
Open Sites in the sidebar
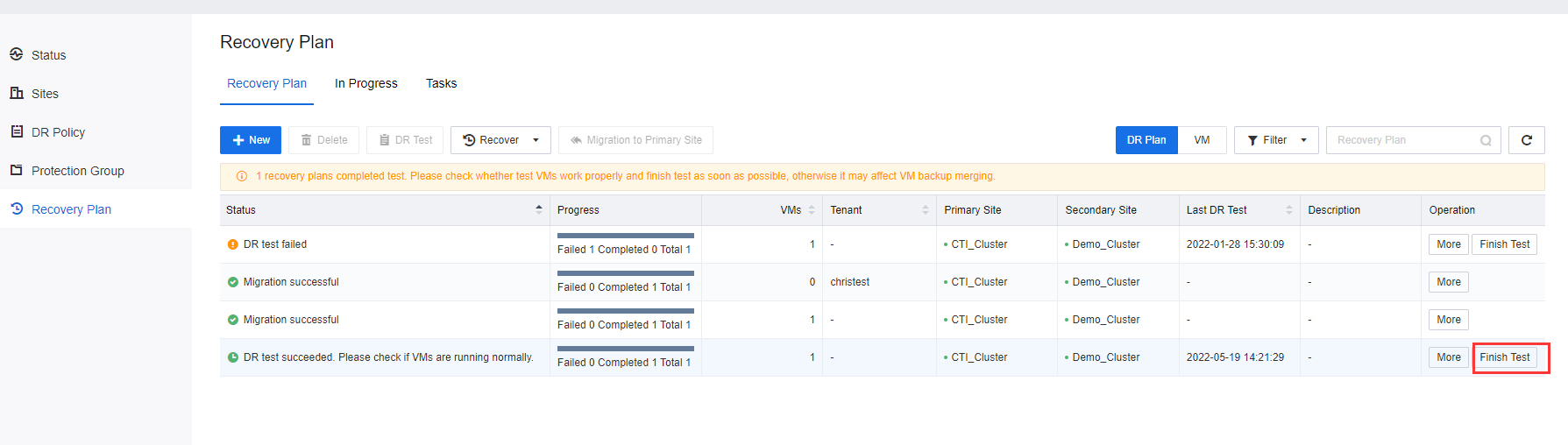pyautogui.click(x=45, y=94)
